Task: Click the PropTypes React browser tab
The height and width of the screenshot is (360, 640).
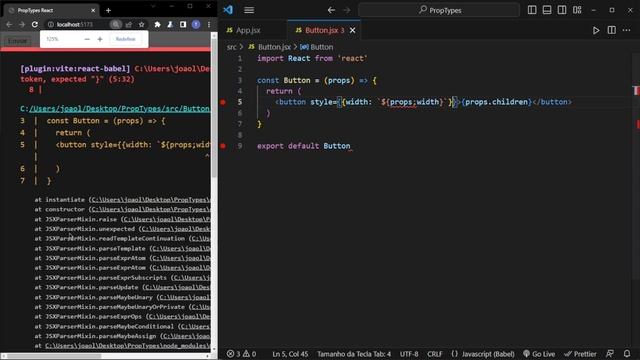Action: click(50, 10)
